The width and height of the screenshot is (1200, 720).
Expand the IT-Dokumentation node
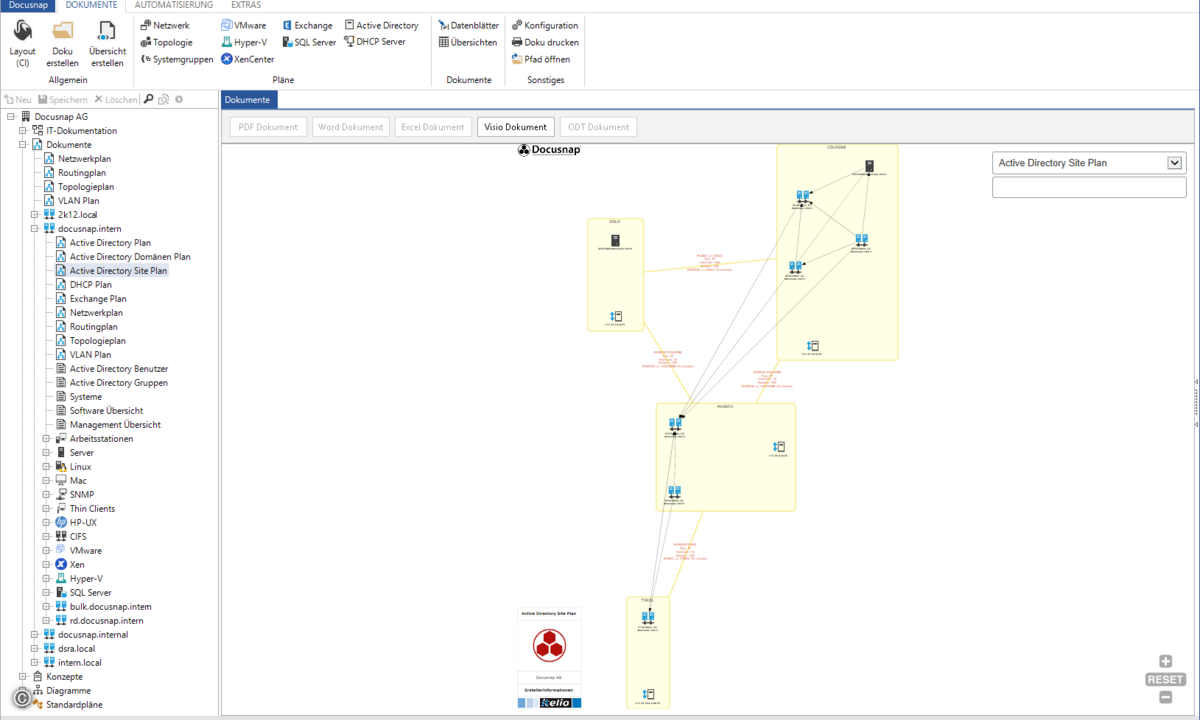[x=22, y=131]
